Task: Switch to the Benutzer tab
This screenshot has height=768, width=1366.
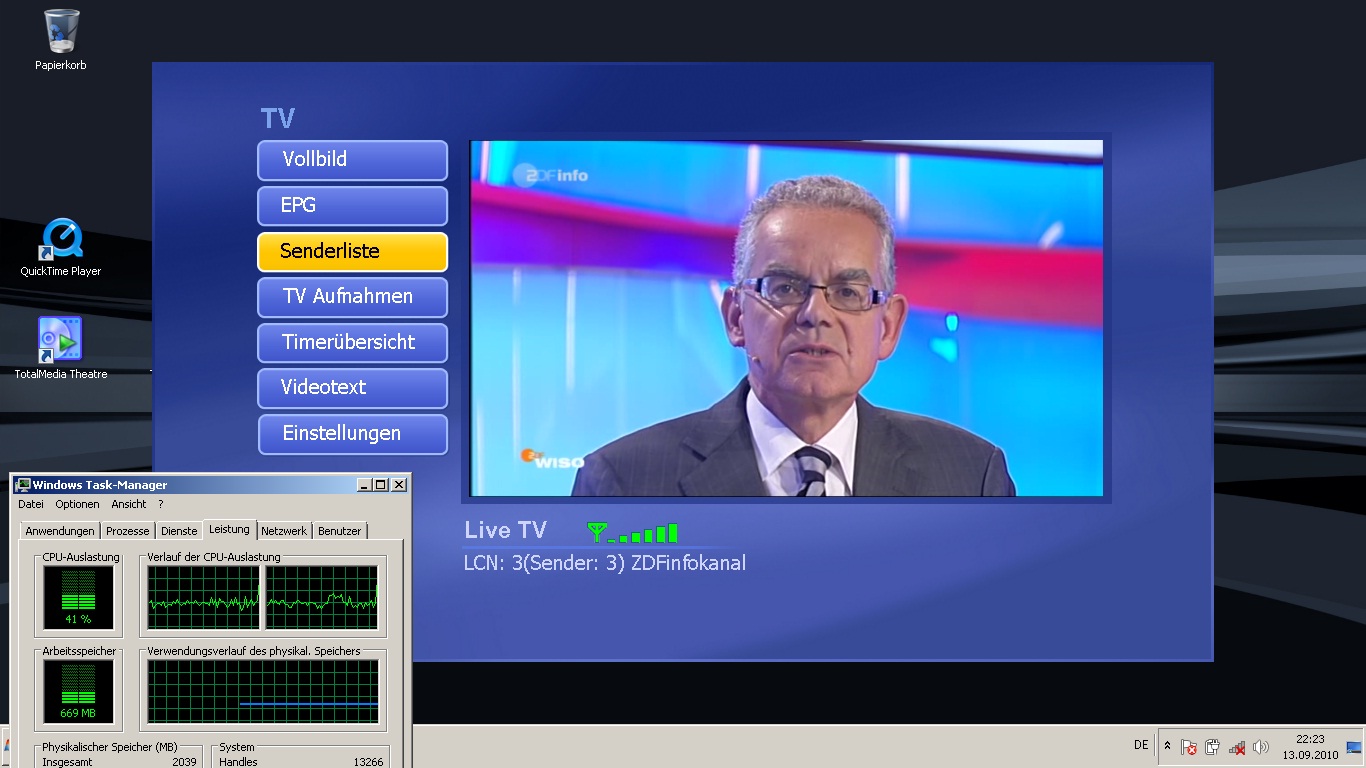Action: (340, 531)
